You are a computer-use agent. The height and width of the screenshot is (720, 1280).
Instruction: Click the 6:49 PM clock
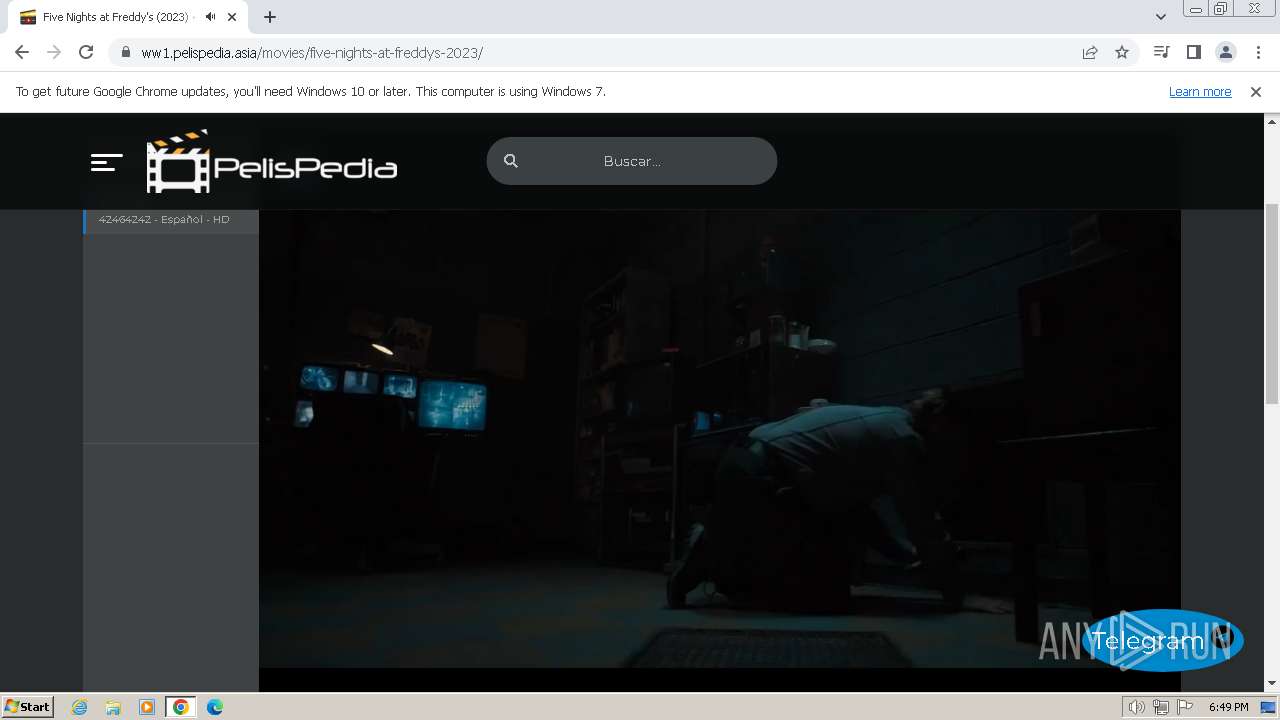click(1228, 707)
